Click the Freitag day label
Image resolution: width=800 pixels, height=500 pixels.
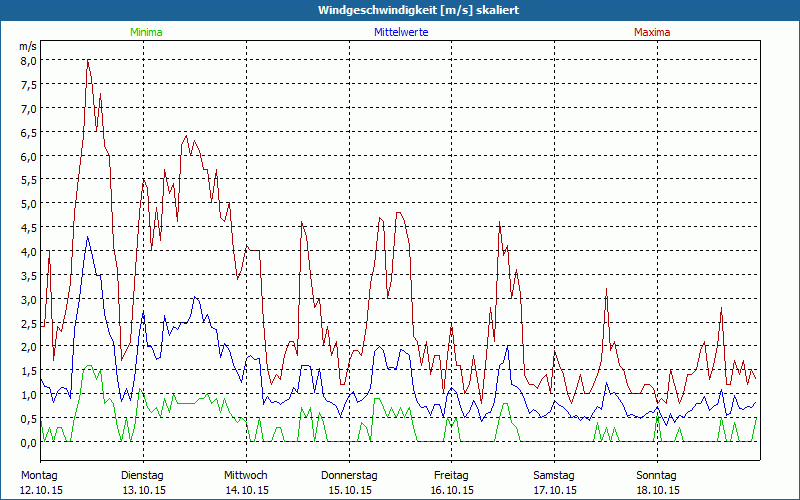point(452,476)
